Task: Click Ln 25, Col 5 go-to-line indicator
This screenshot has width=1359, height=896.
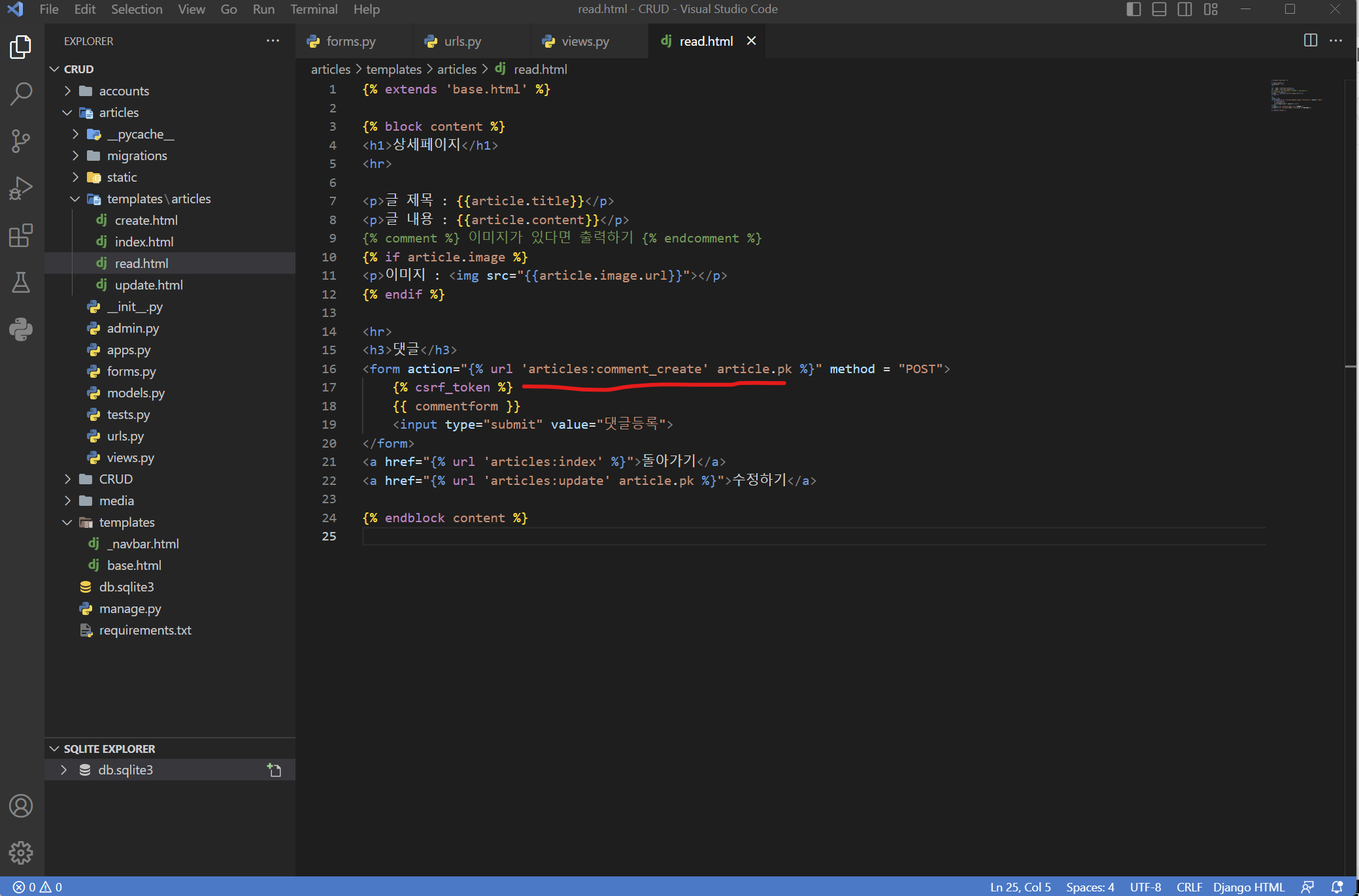Action: (x=1020, y=887)
